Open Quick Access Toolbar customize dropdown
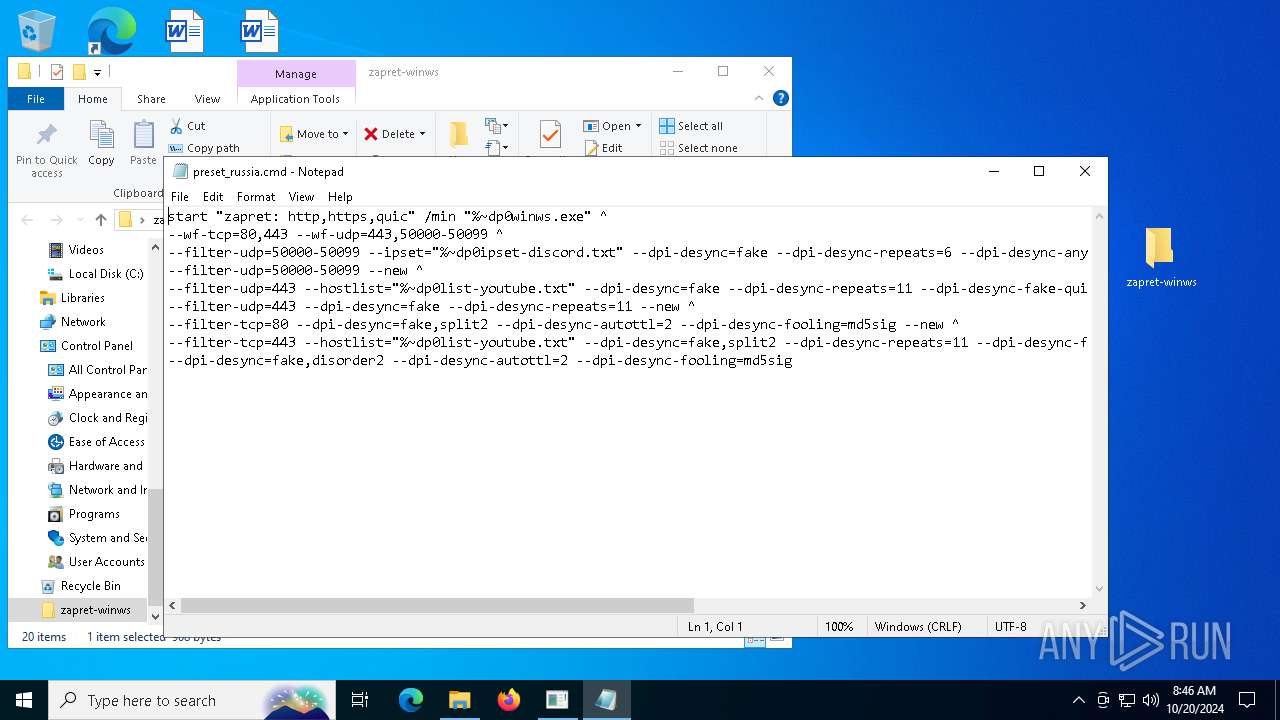1280x720 pixels. click(x=98, y=72)
